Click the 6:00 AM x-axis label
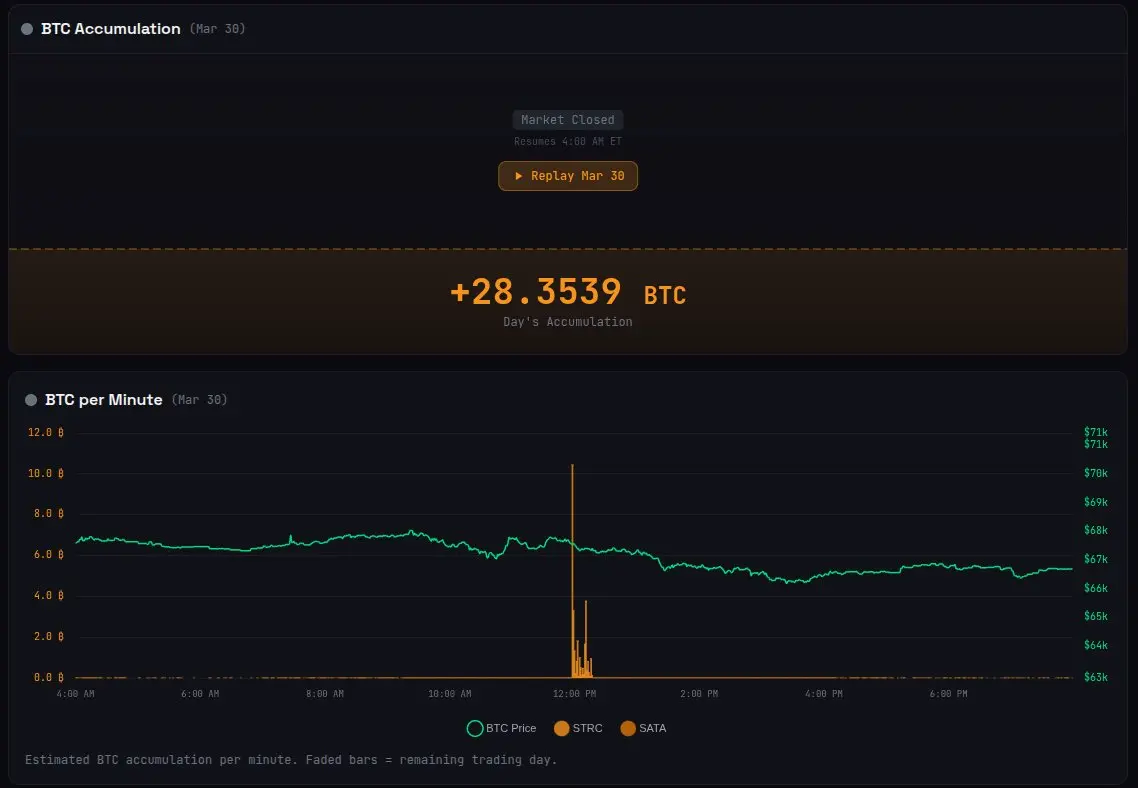The height and width of the screenshot is (788, 1138). point(200,694)
